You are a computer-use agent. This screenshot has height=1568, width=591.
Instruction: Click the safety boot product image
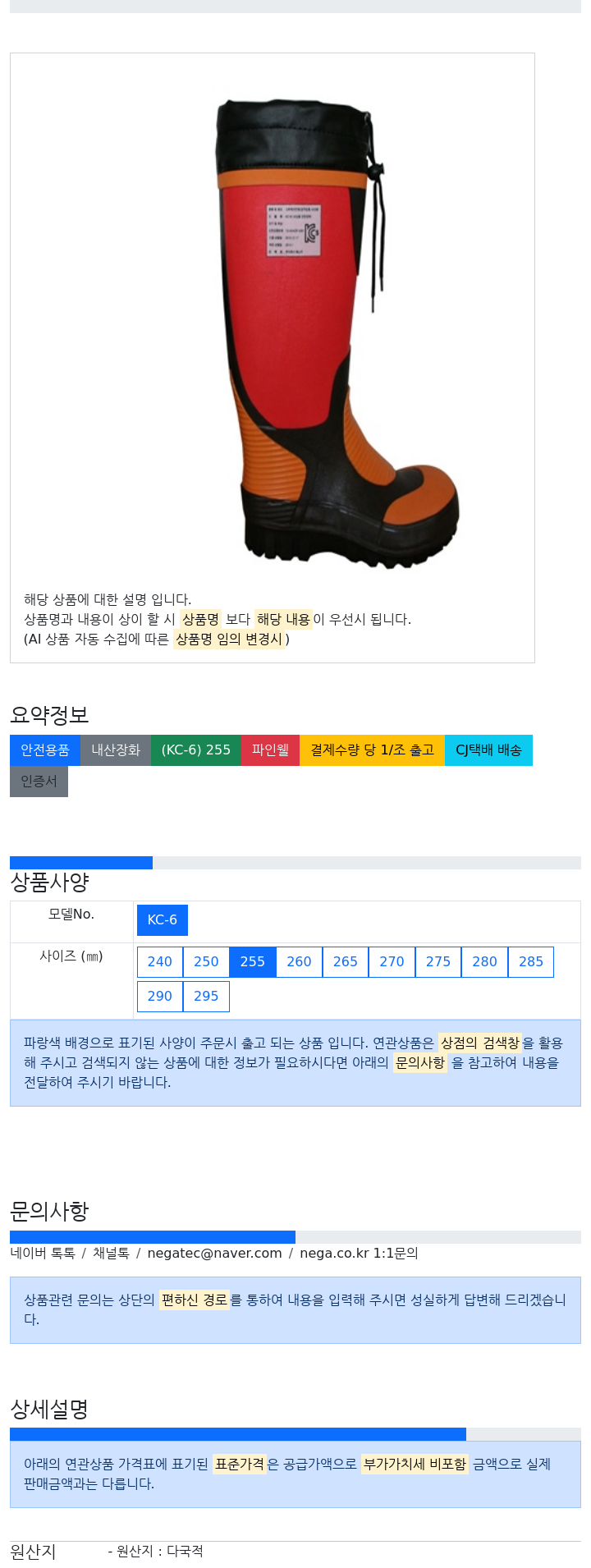click(x=338, y=332)
